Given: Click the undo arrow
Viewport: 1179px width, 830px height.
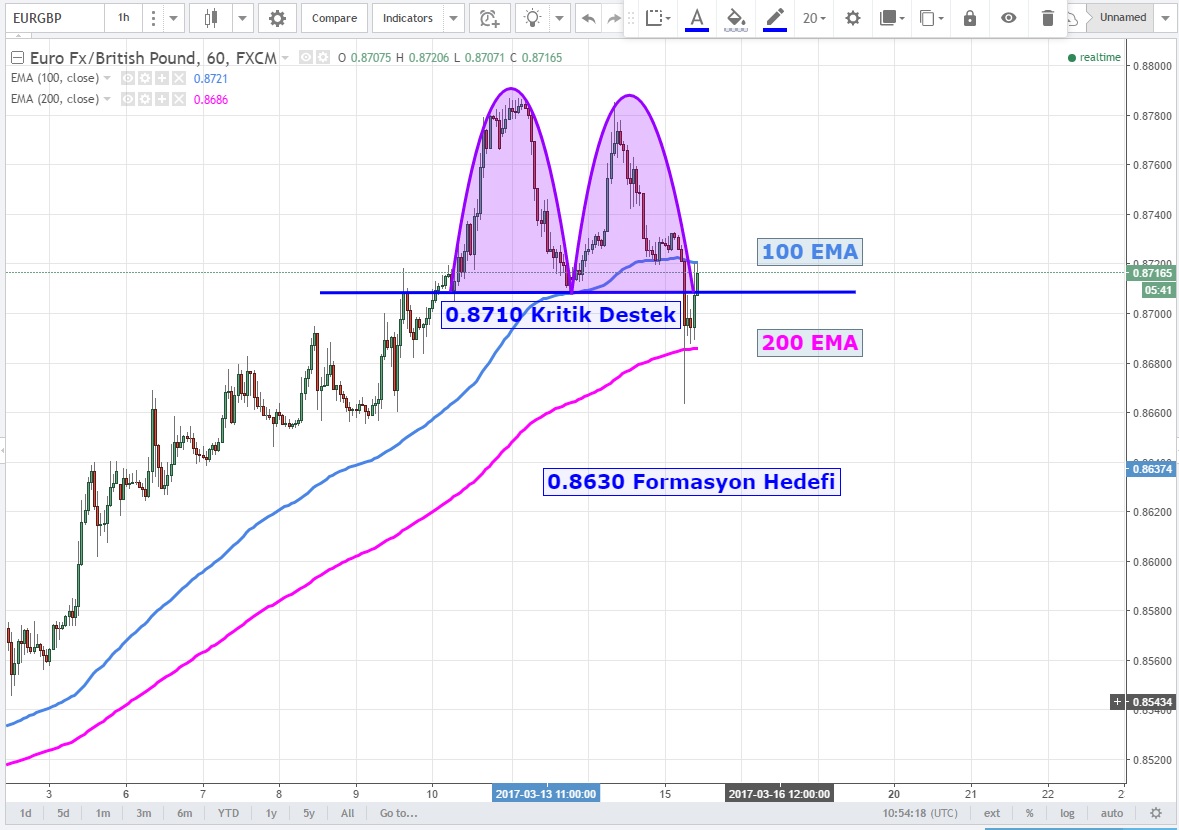Looking at the screenshot, I should [588, 18].
